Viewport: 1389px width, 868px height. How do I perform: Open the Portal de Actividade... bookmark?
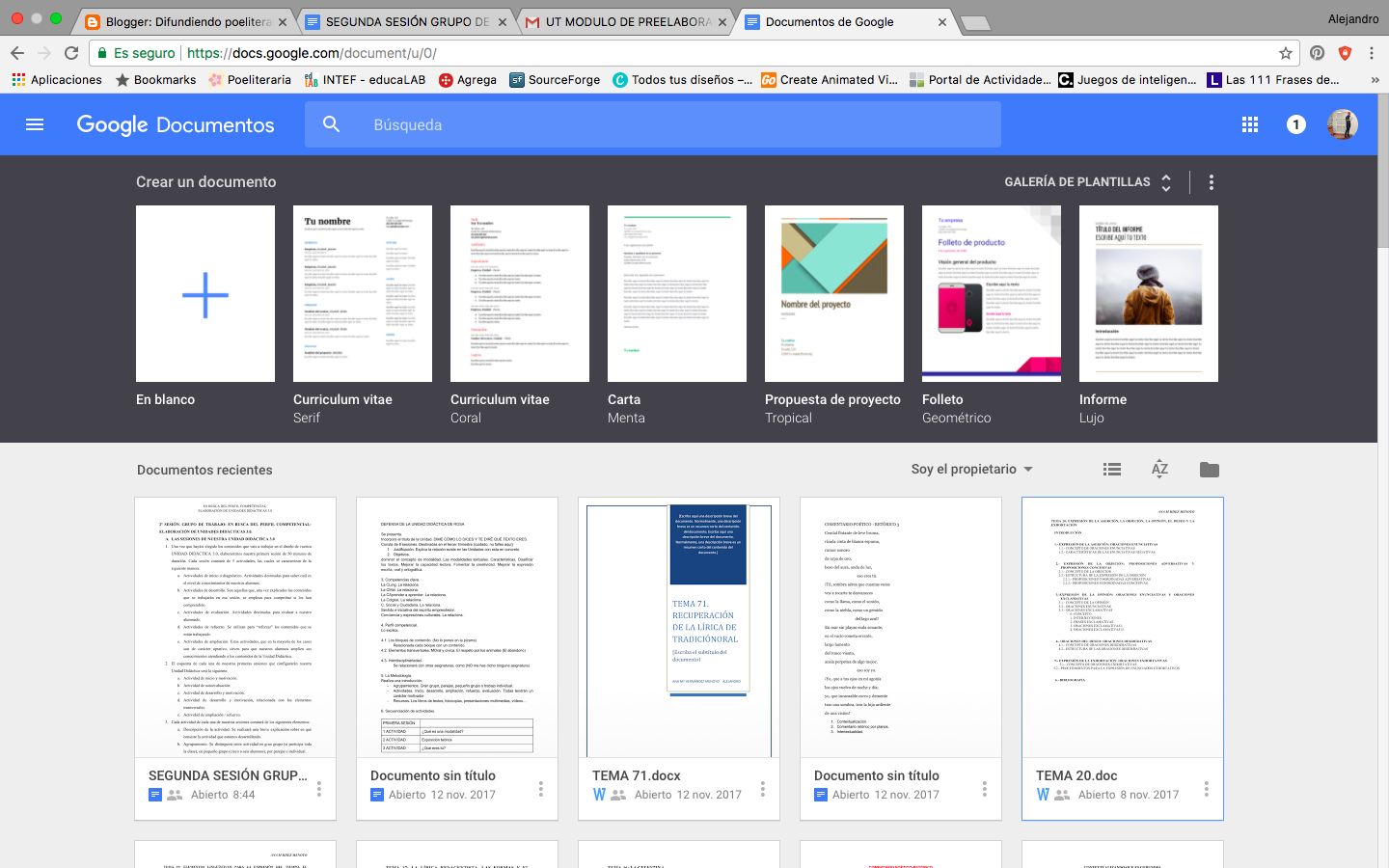(x=980, y=80)
